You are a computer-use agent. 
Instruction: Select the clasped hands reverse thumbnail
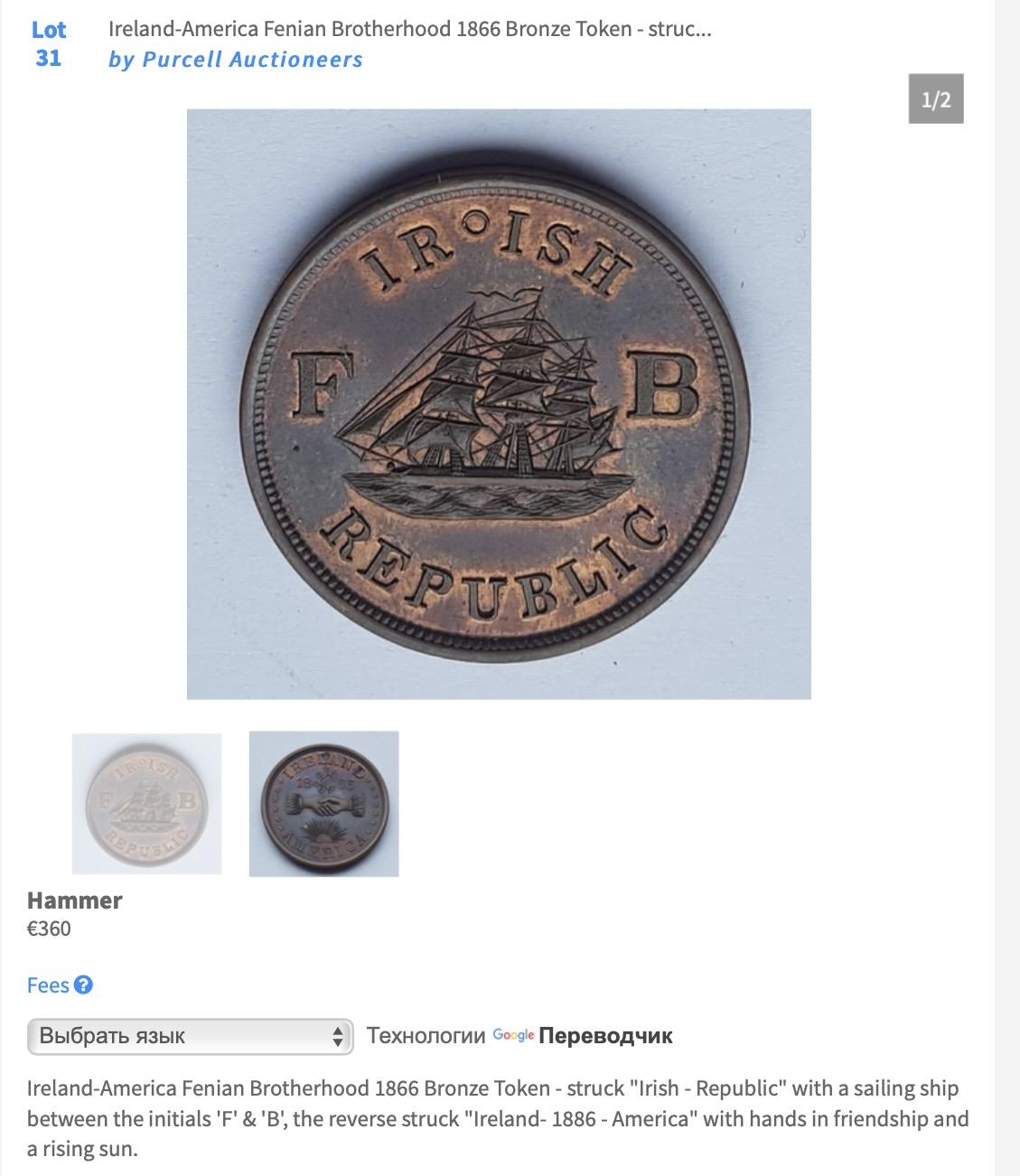point(323,803)
